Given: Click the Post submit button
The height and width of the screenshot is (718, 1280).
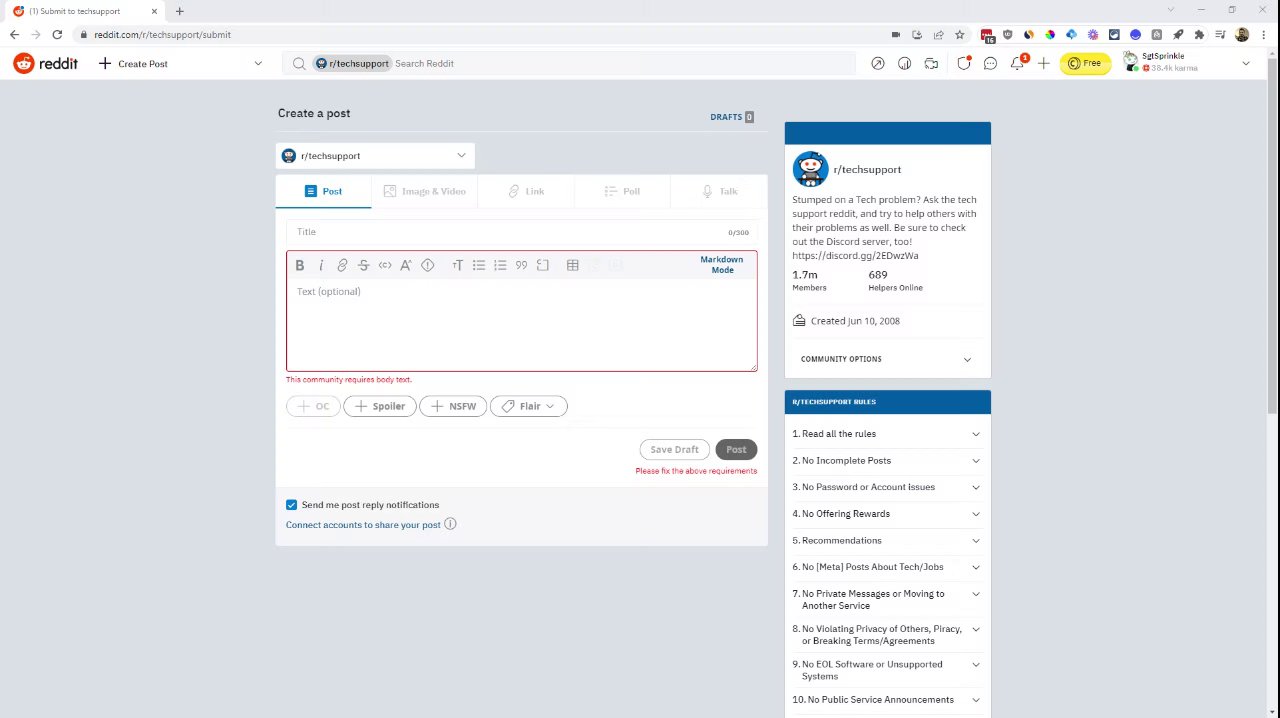Looking at the screenshot, I should (736, 450).
